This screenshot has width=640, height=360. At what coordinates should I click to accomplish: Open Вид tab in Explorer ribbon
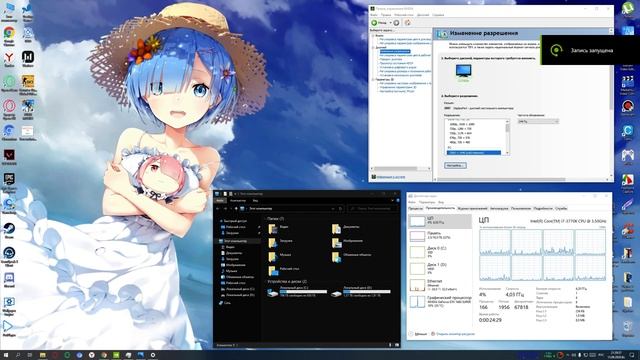[x=256, y=201]
